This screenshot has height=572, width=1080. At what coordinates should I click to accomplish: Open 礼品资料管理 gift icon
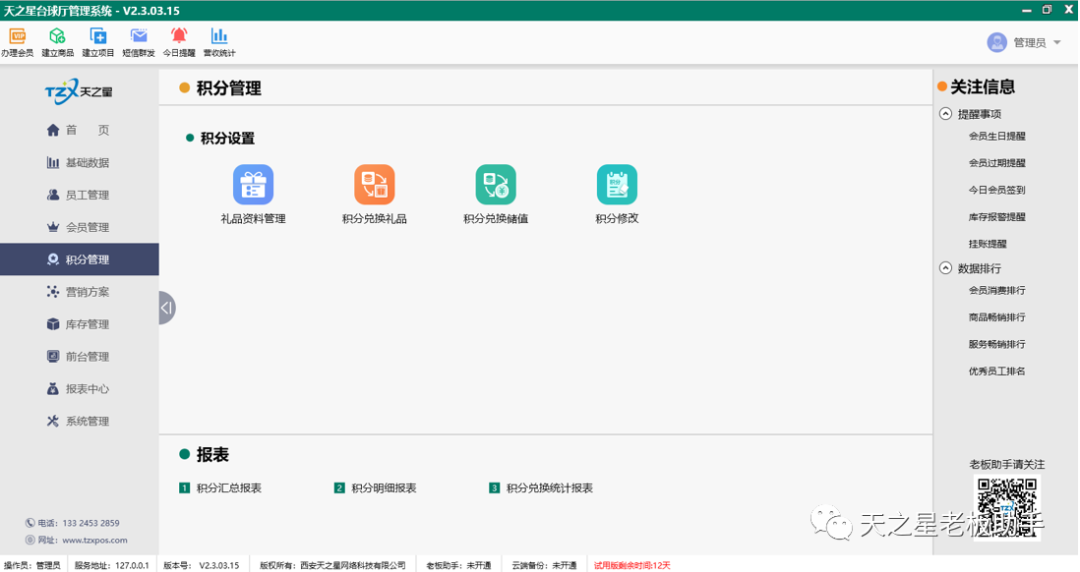click(253, 184)
